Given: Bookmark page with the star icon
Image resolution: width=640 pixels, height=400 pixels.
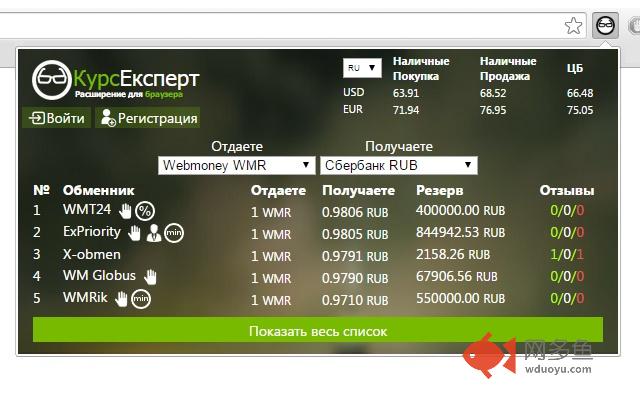Looking at the screenshot, I should [573, 26].
